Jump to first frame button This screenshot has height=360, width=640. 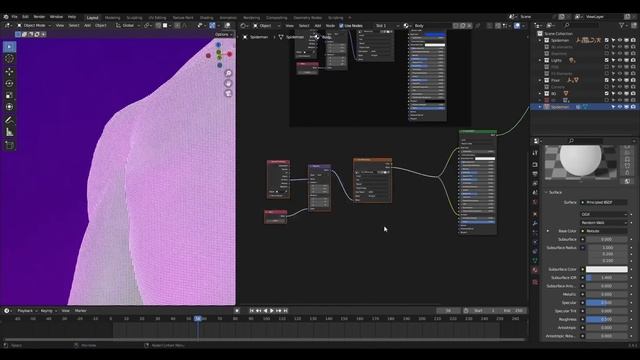pos(251,311)
